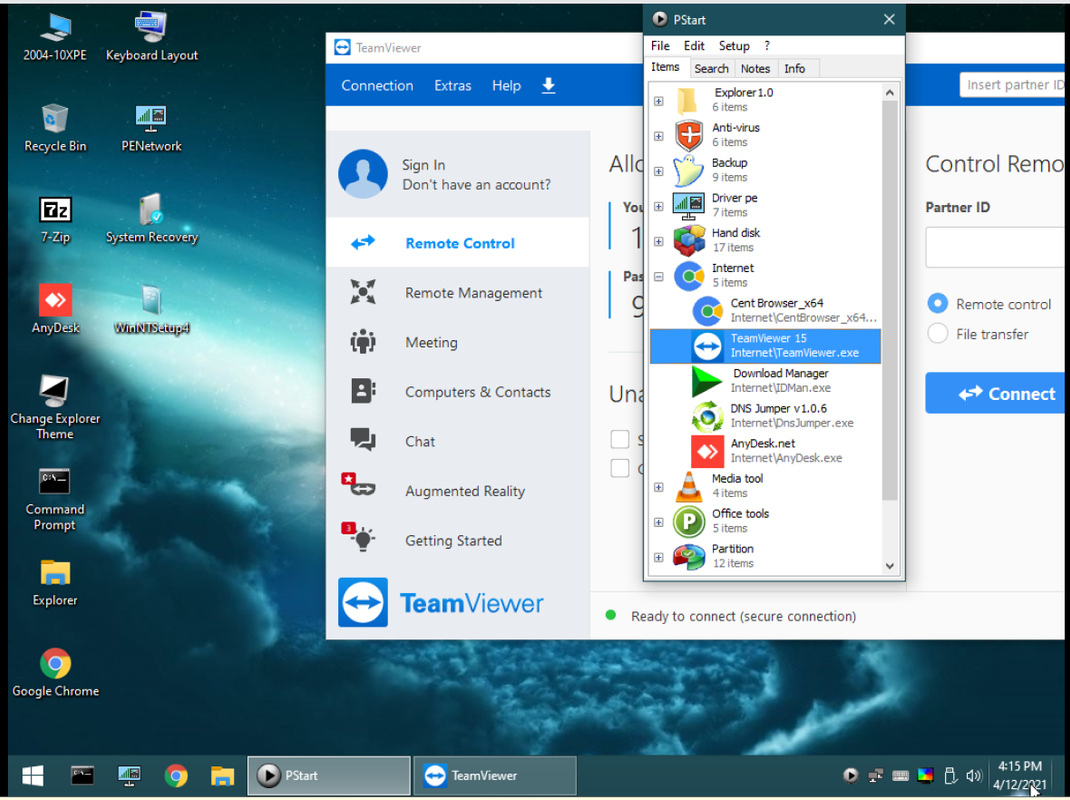Click the TeamViewer download arrow icon
Screen dimensions: 1070x800
(548, 85)
